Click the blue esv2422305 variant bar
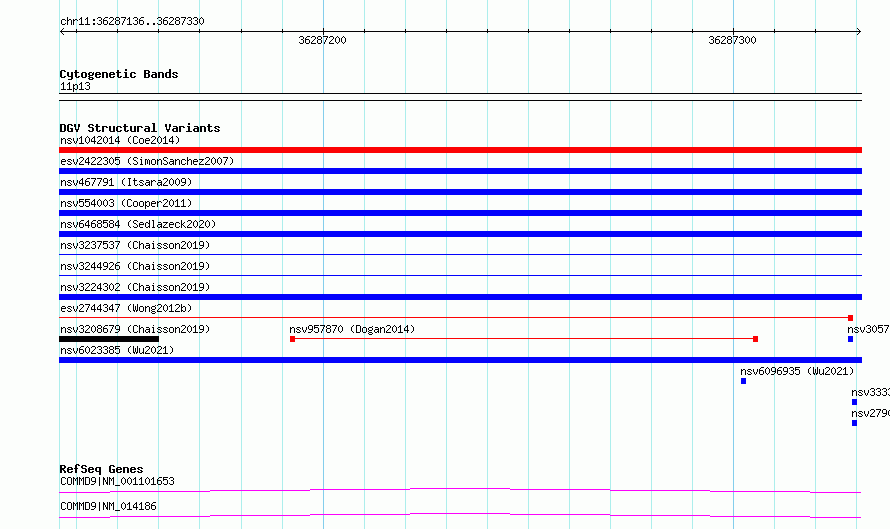 pyautogui.click(x=460, y=171)
